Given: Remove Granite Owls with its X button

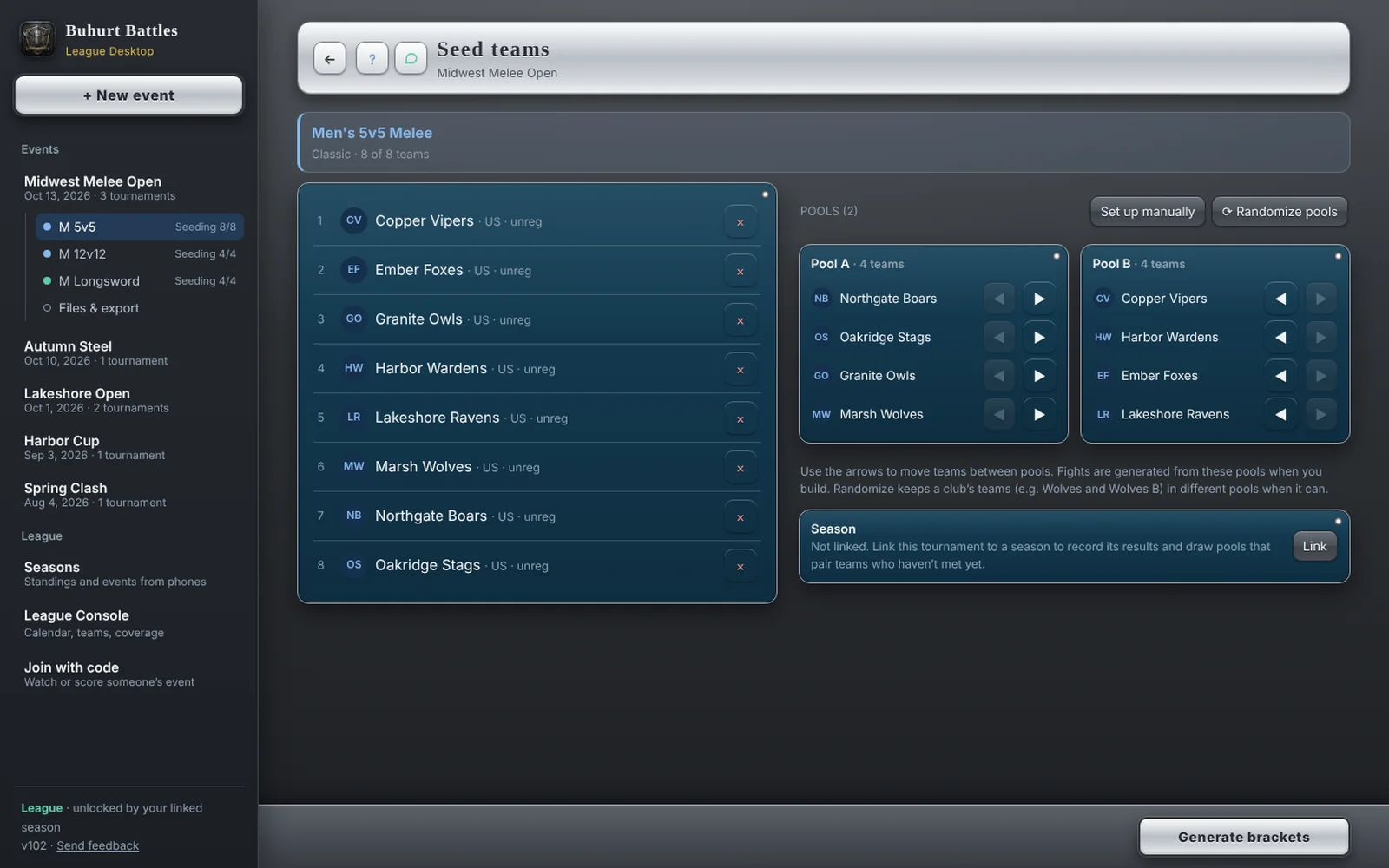Looking at the screenshot, I should pyautogui.click(x=741, y=320).
